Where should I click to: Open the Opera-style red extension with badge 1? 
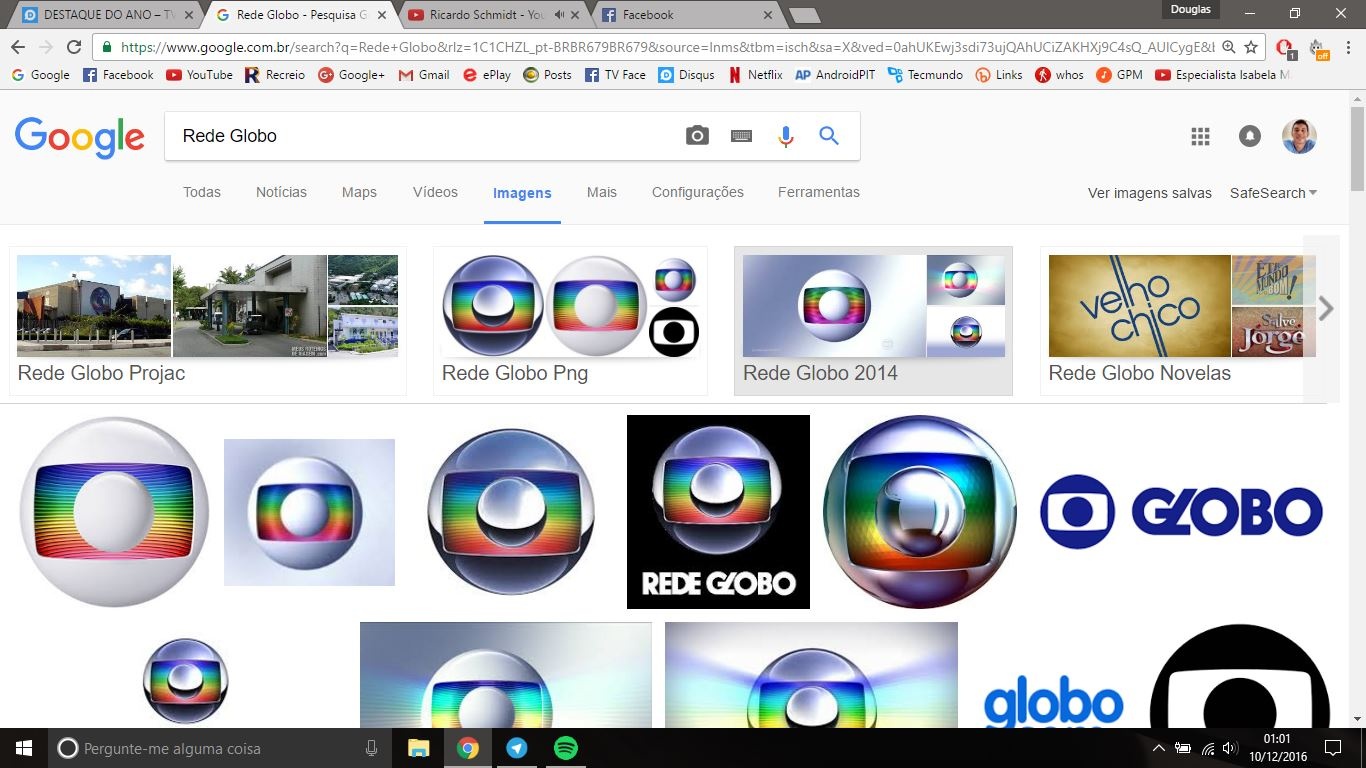coord(1286,48)
